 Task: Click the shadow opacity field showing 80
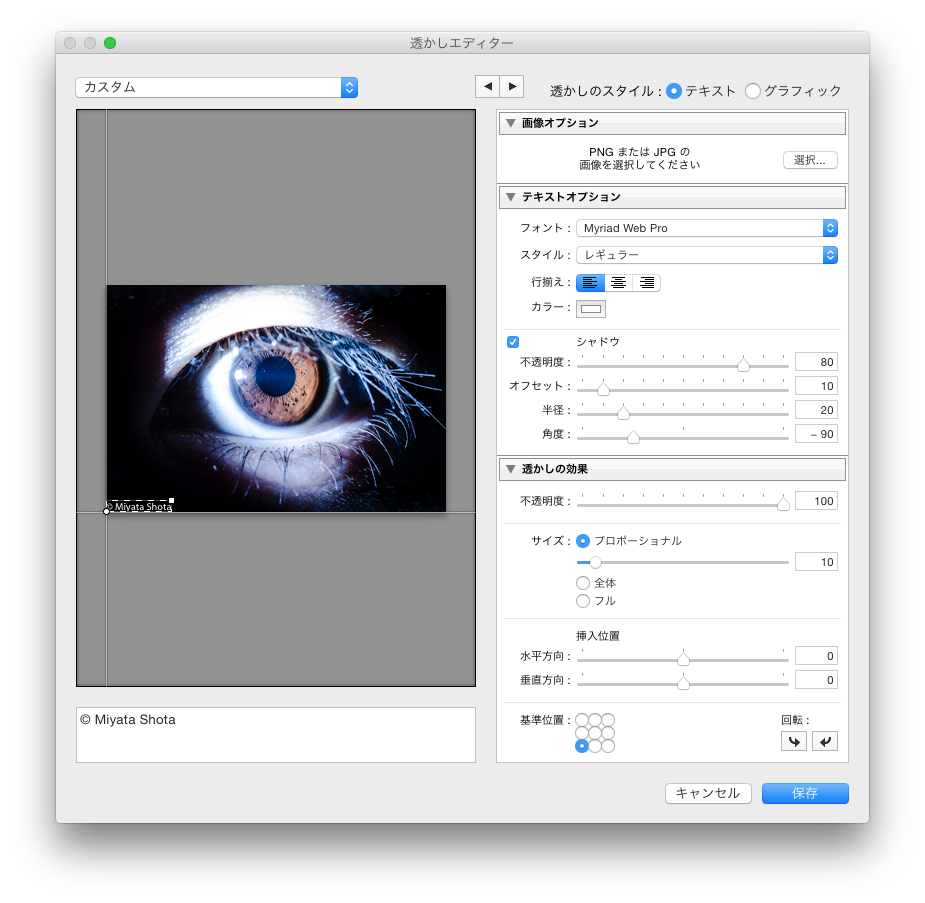click(816, 362)
